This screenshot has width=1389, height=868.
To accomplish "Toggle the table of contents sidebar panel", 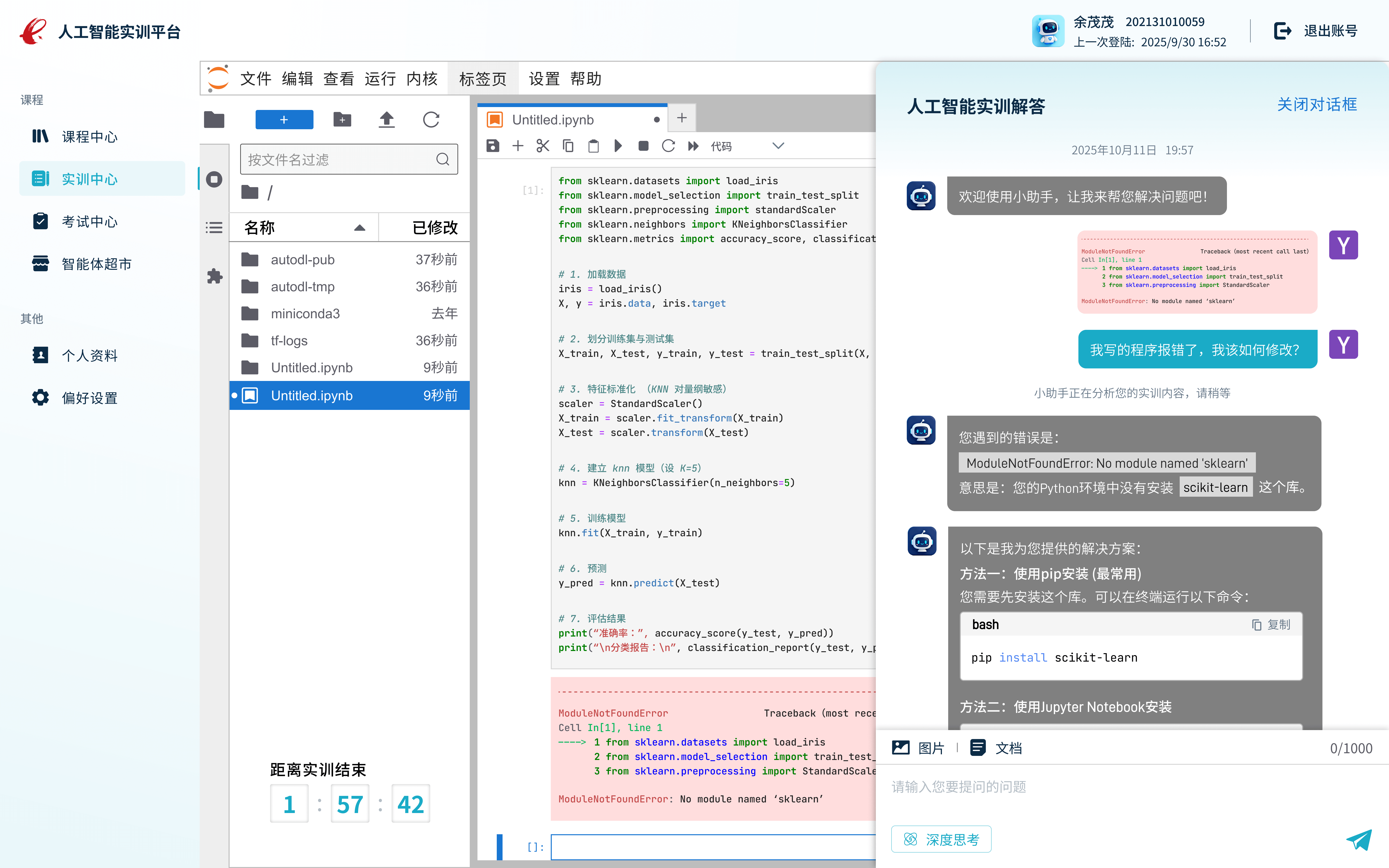I will [x=214, y=228].
